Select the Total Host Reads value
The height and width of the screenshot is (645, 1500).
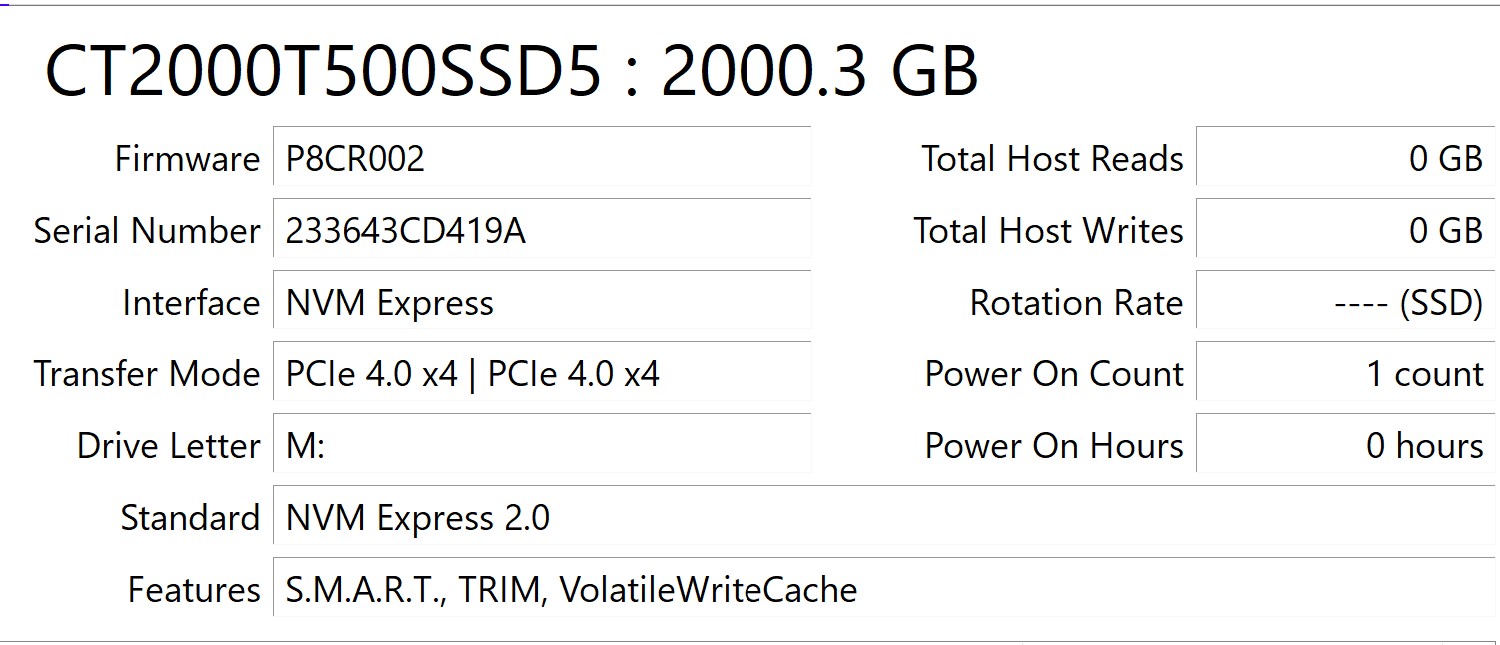(1340, 158)
